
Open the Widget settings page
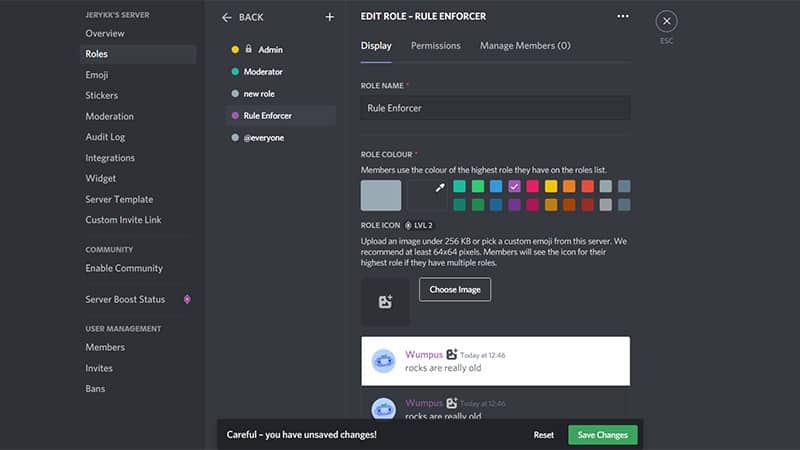(x=138, y=179)
